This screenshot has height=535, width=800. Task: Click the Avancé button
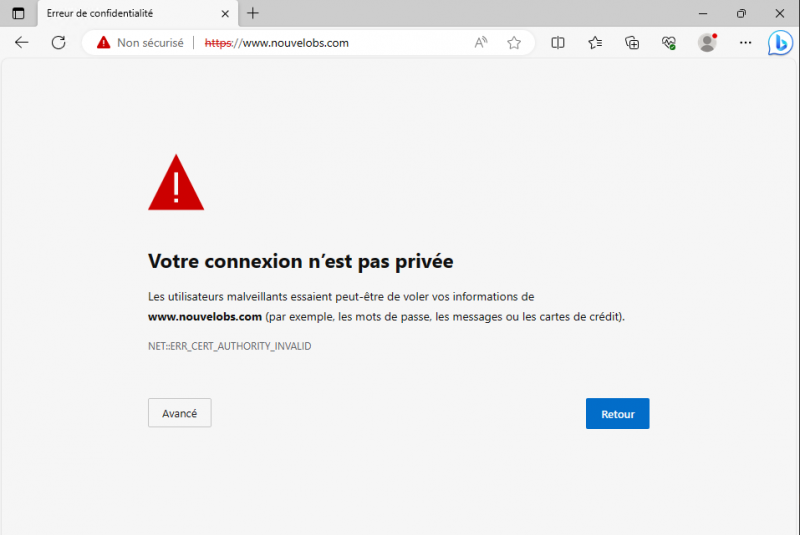tap(180, 413)
